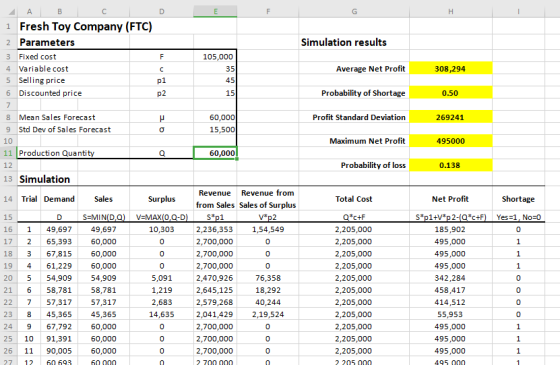Click the Simulation results heading

344,42
